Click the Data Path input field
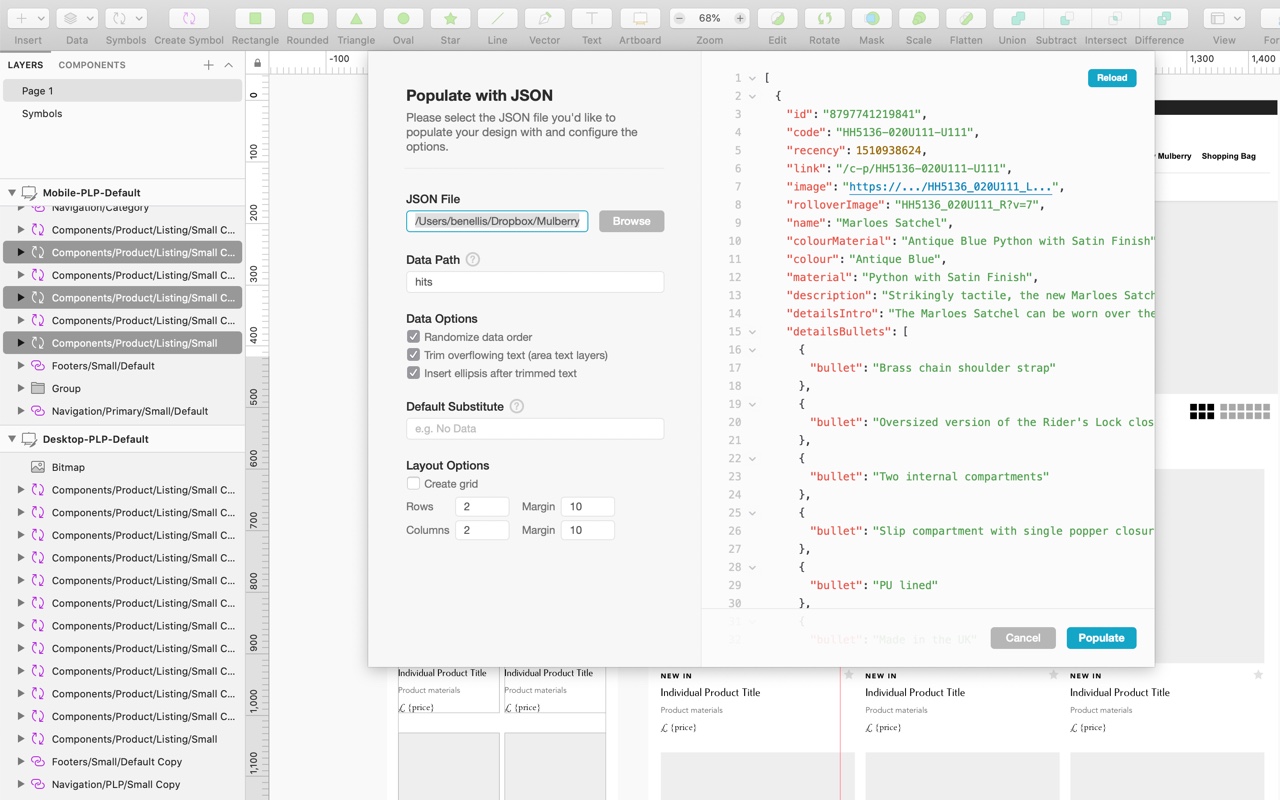The image size is (1280, 800). click(534, 282)
